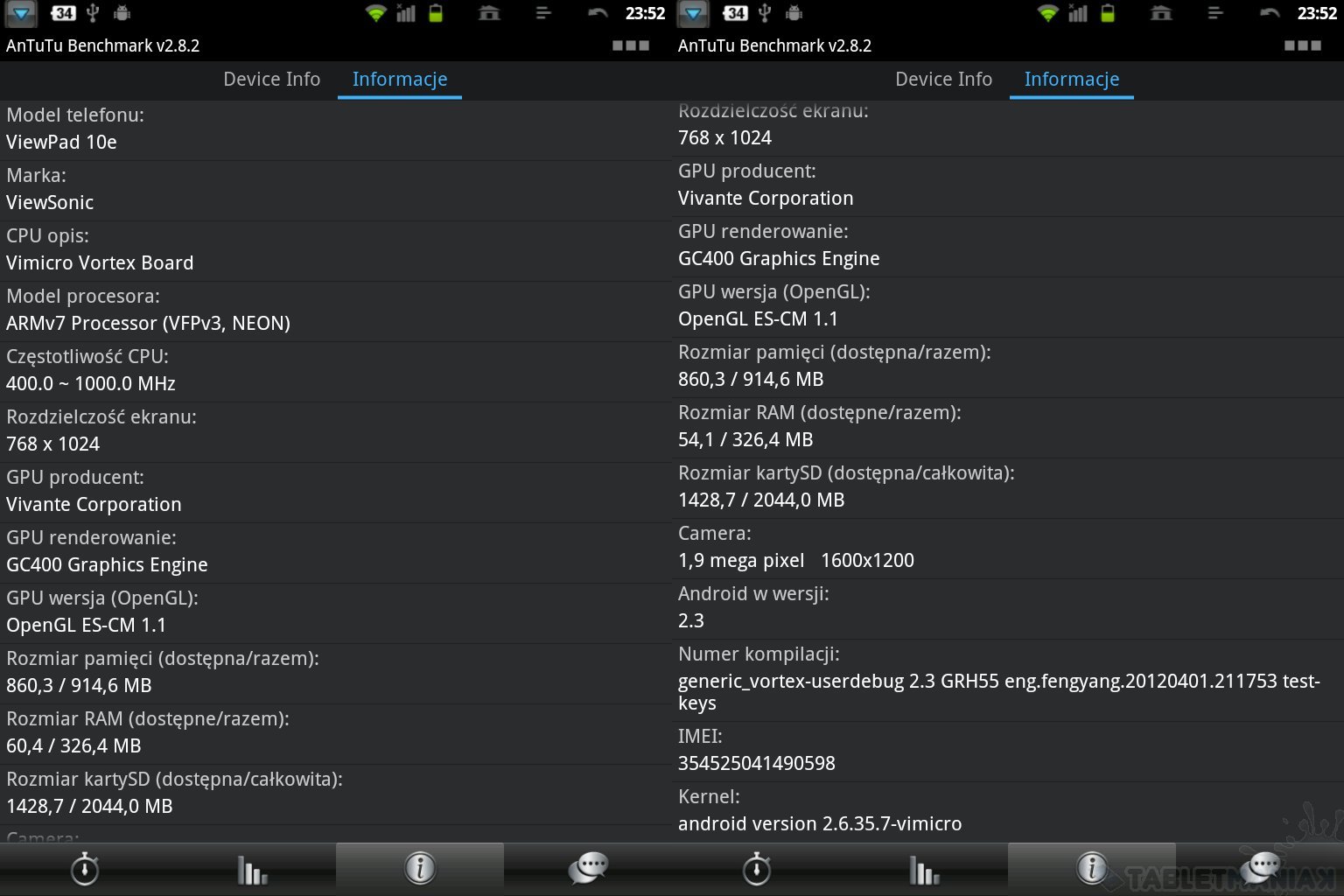
Task: Tap the menu lines icon in right status bar
Action: [x=1214, y=13]
